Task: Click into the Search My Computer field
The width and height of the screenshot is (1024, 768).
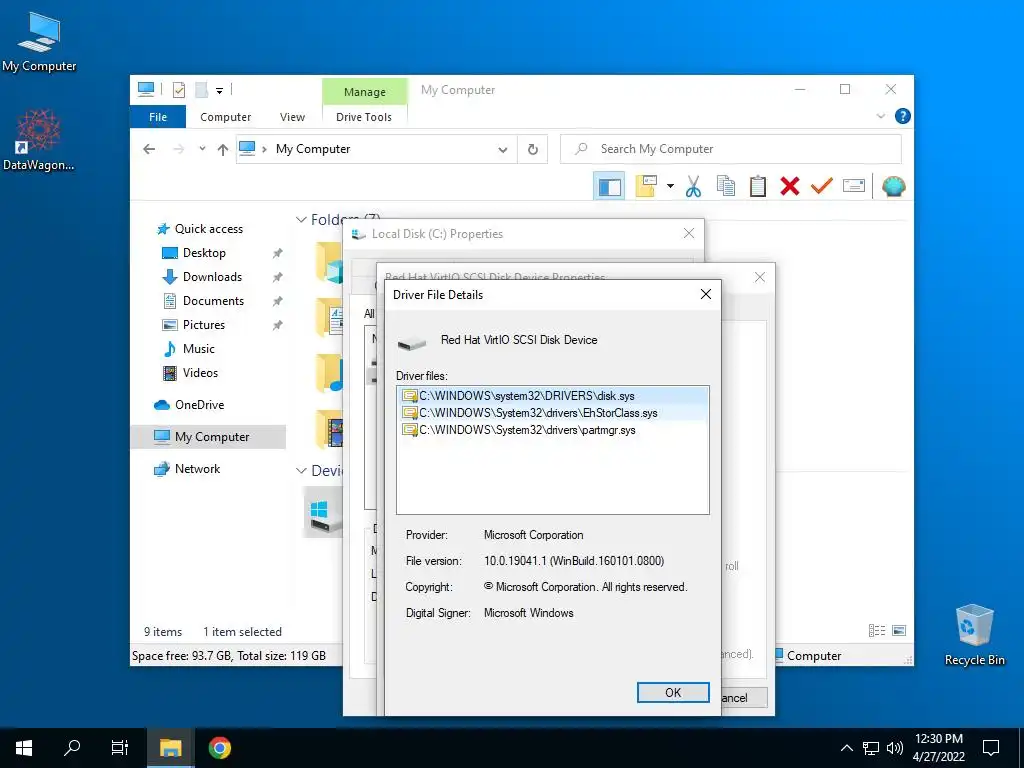Action: [731, 149]
